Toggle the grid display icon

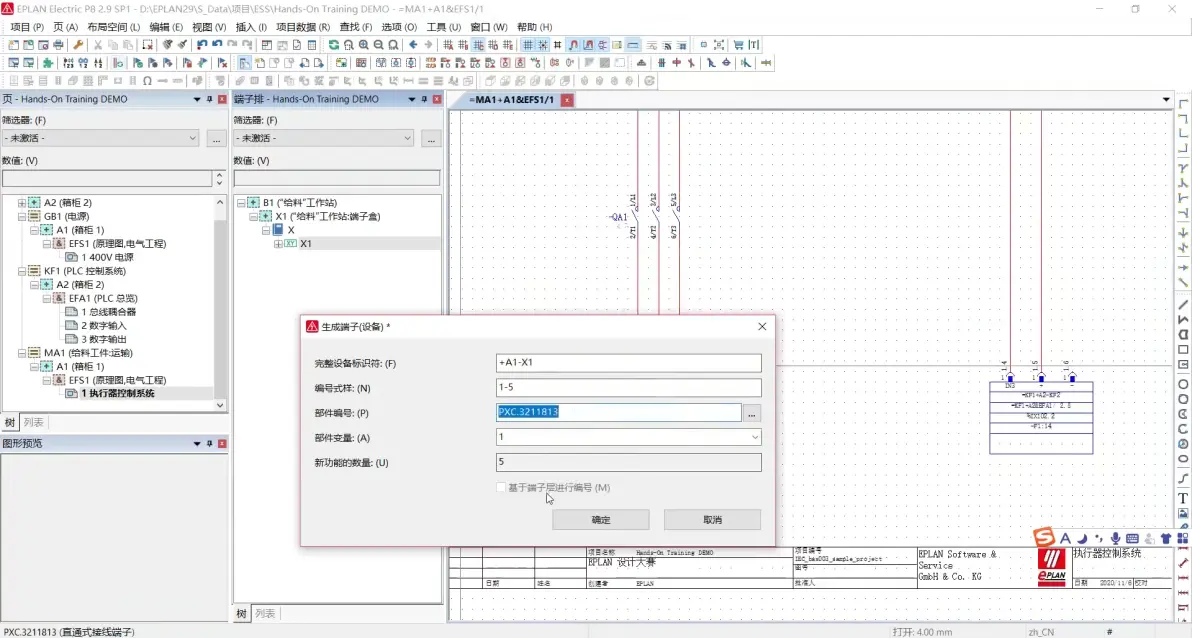click(528, 45)
